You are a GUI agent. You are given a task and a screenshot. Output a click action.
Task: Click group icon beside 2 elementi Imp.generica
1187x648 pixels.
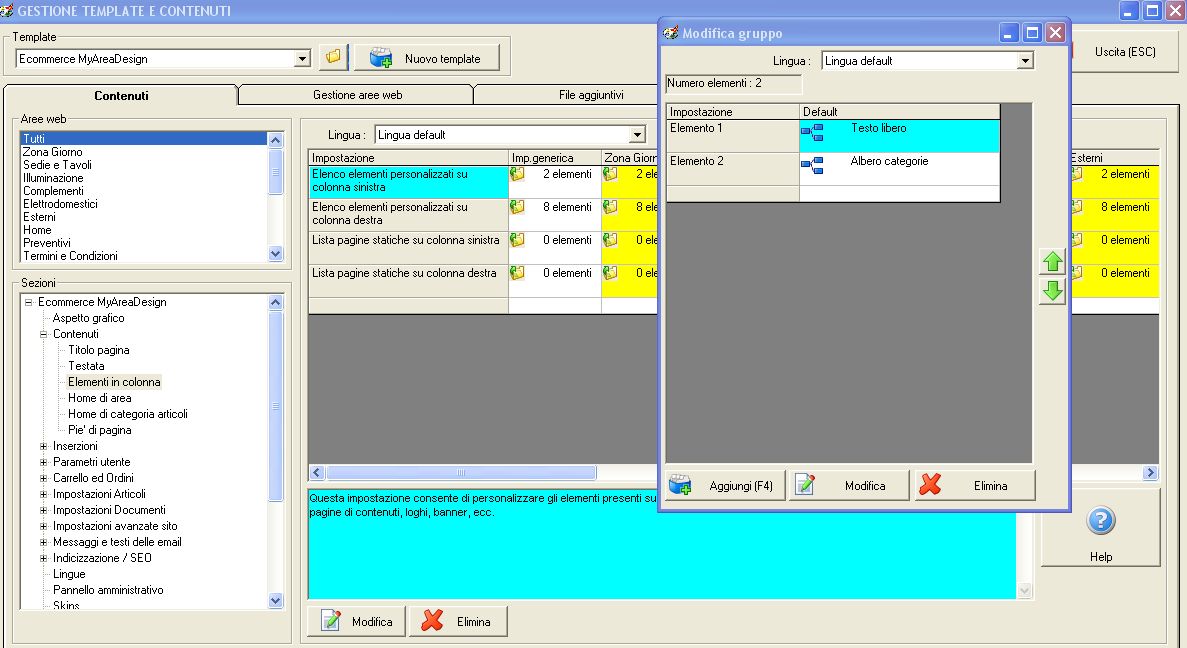517,174
